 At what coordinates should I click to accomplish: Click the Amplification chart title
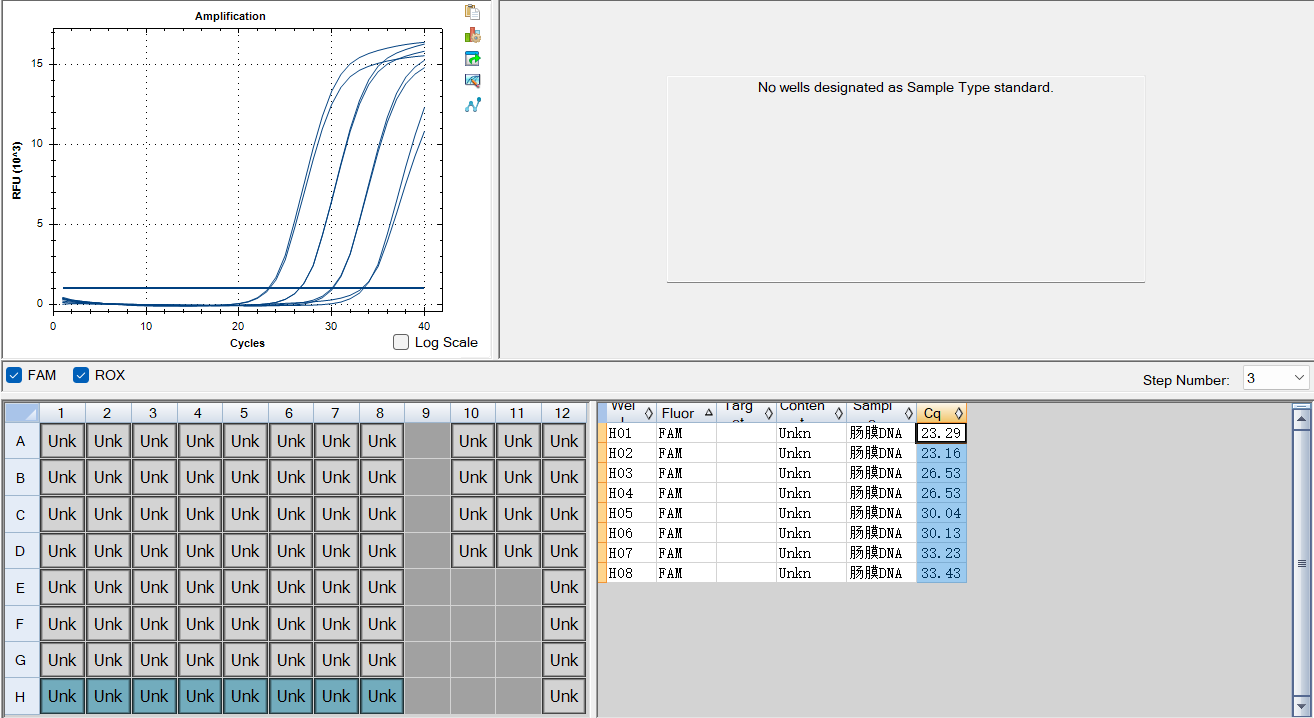[x=230, y=16]
